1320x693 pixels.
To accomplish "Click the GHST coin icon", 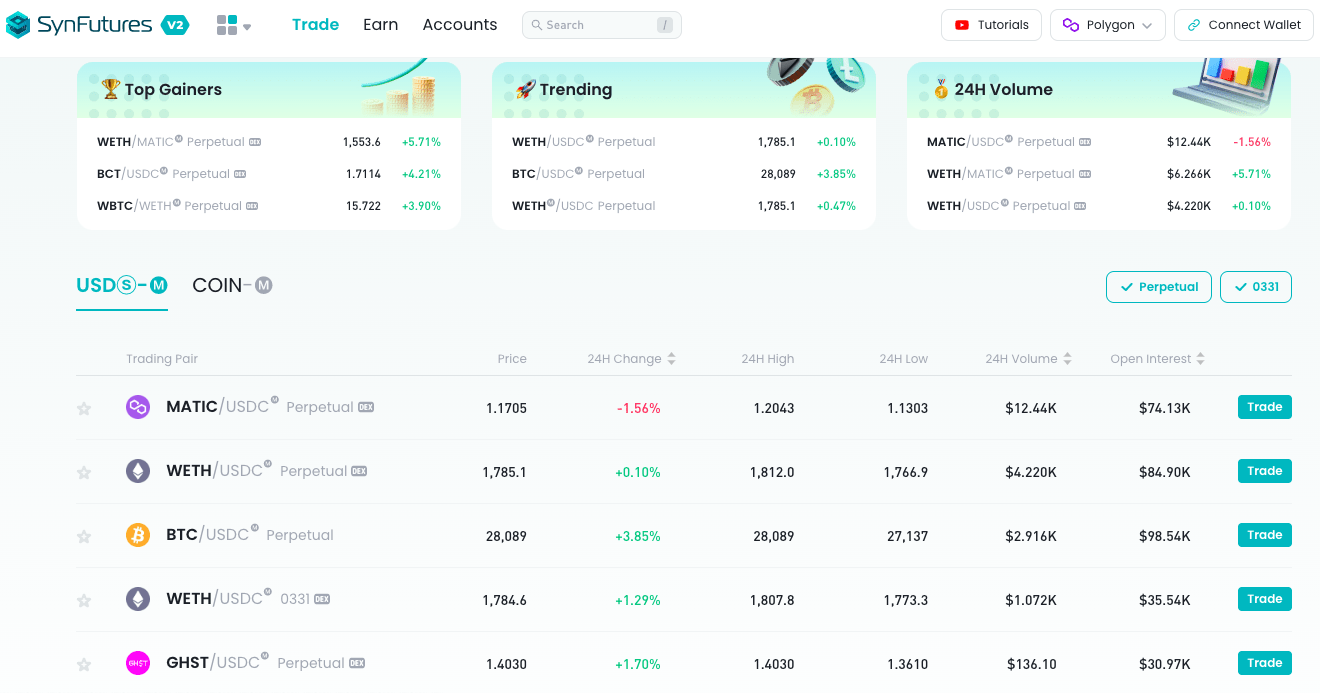I will click(x=138, y=663).
